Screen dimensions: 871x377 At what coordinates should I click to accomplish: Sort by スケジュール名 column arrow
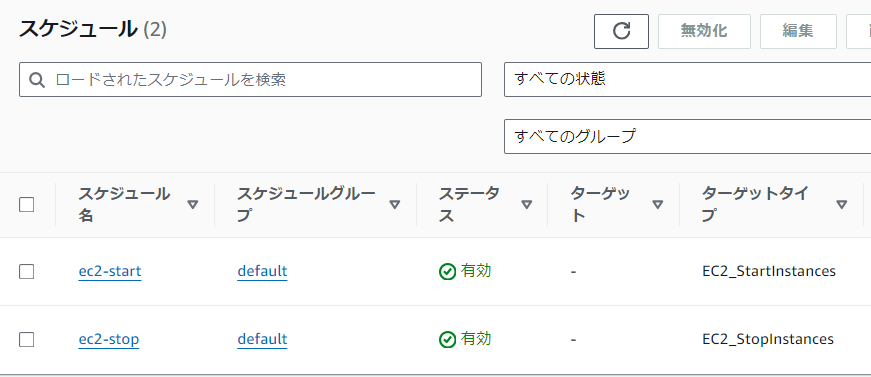coord(193,205)
